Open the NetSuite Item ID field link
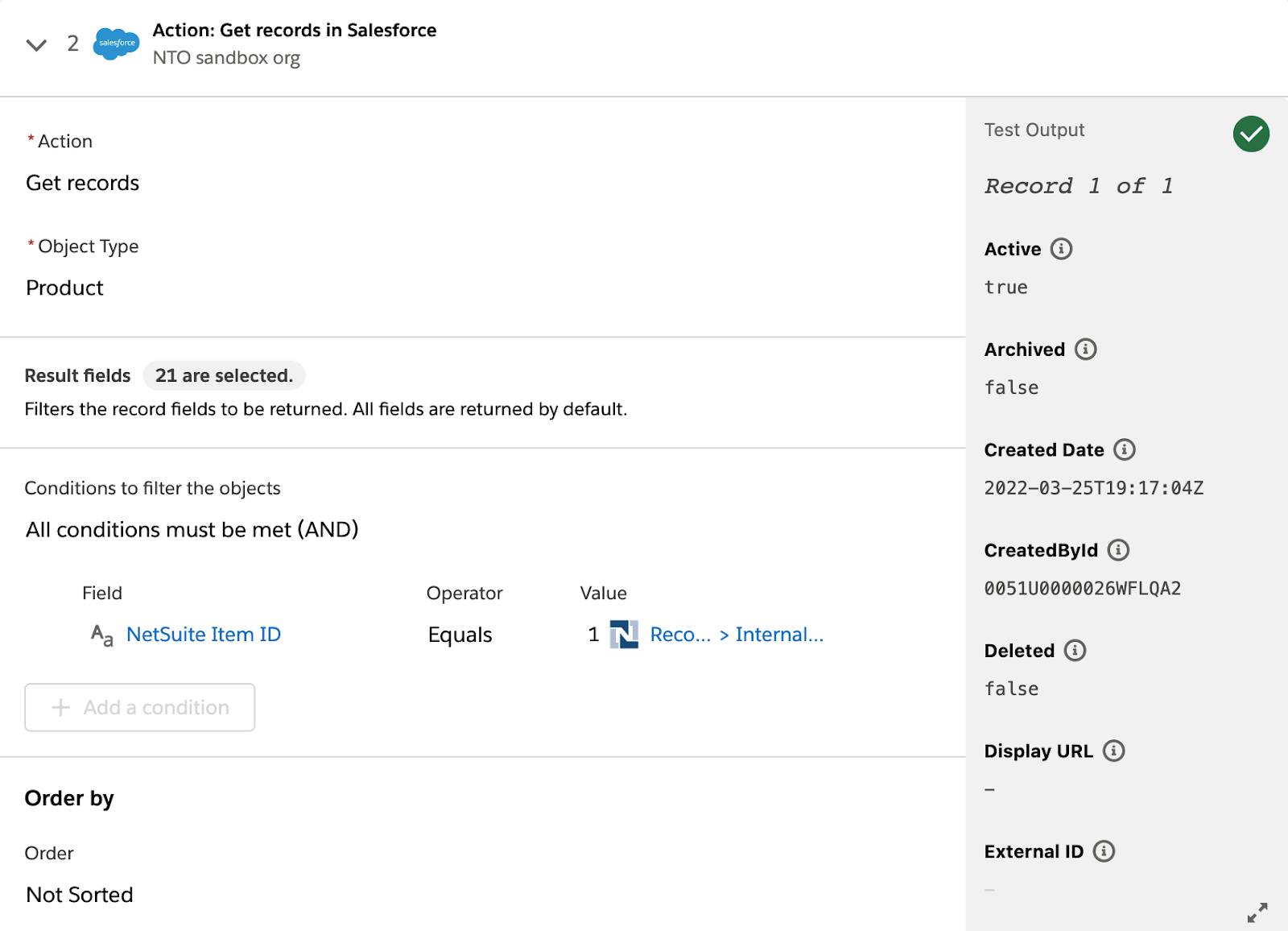 pyautogui.click(x=204, y=635)
